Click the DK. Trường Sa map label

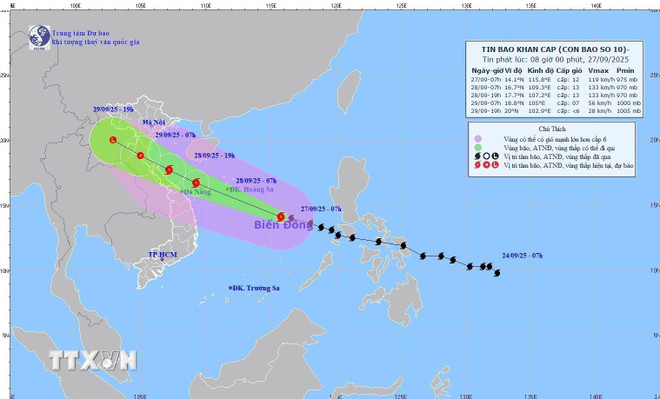pos(254,288)
